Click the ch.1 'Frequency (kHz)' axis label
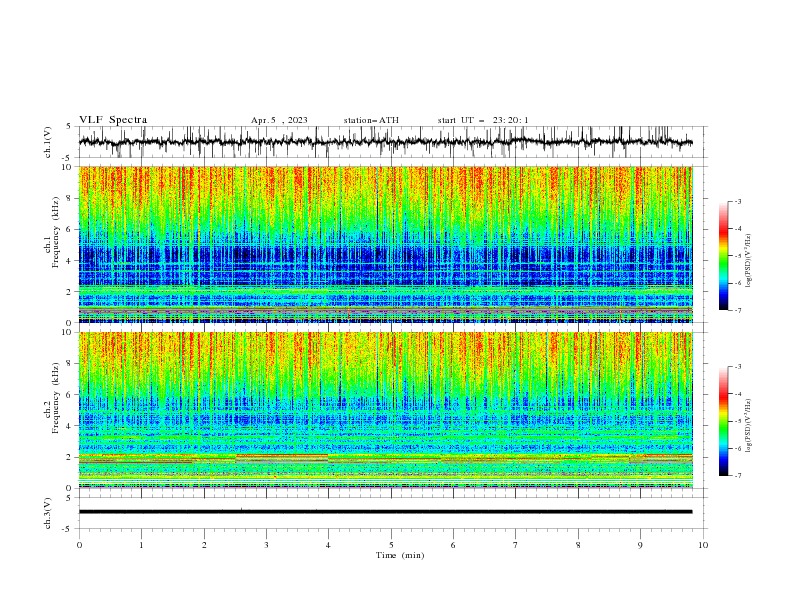This screenshot has height=612, width=792. (x=55, y=232)
